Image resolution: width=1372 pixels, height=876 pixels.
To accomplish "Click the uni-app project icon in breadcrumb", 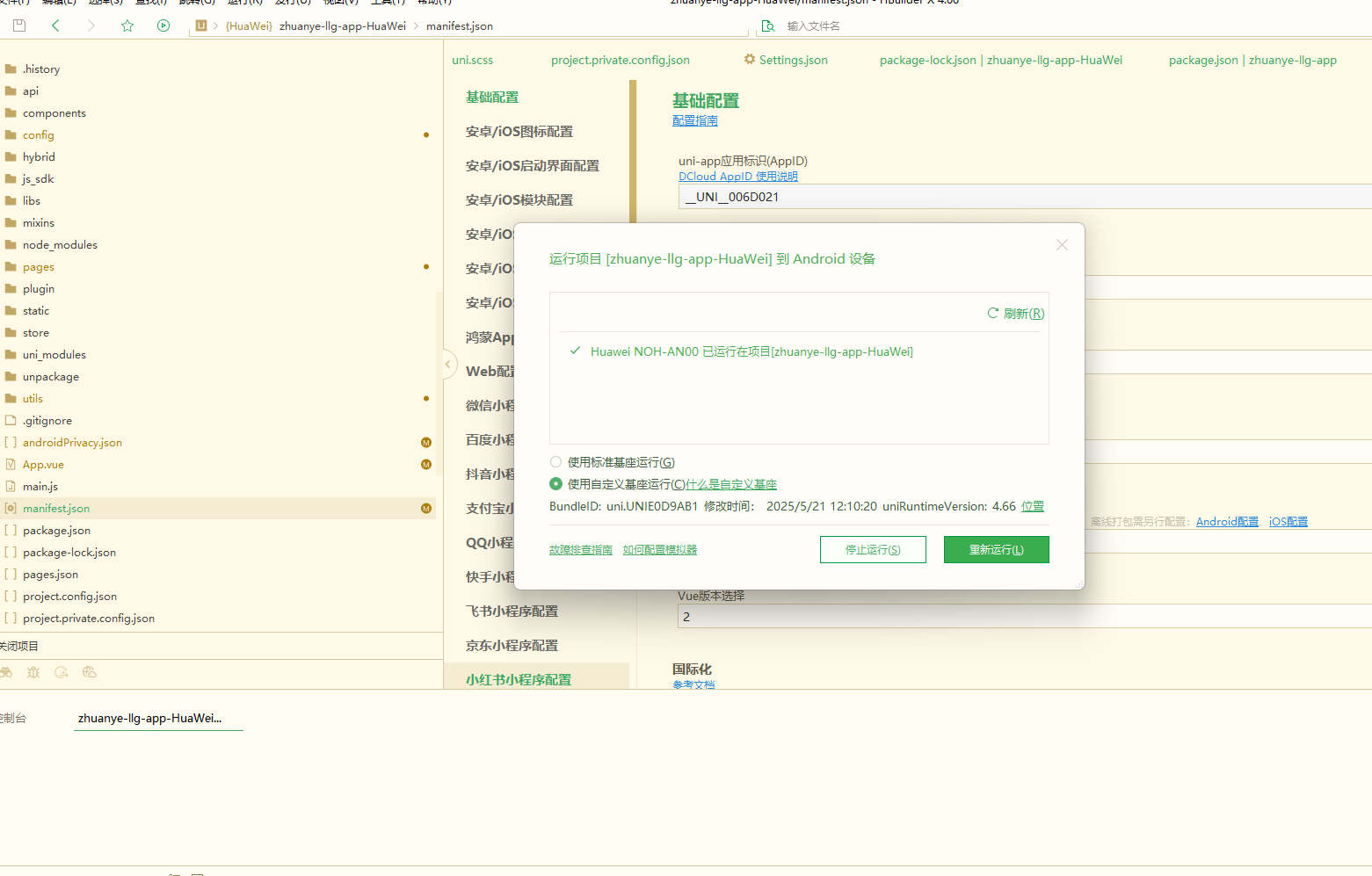I will (x=201, y=25).
